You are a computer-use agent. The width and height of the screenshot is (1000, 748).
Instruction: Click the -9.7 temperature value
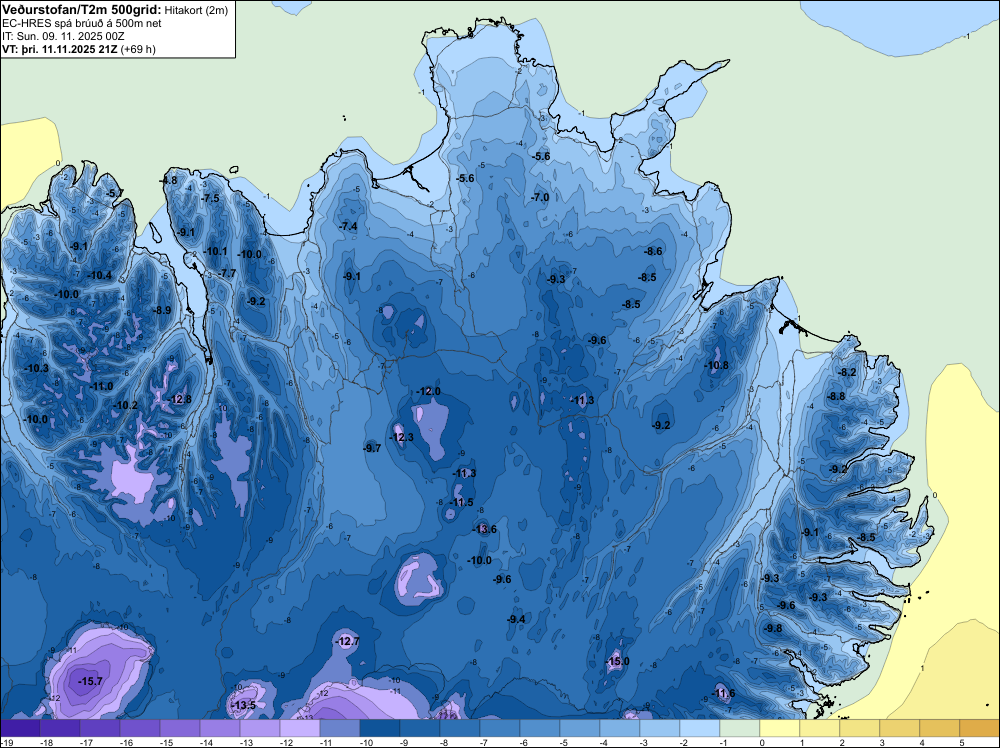point(372,448)
